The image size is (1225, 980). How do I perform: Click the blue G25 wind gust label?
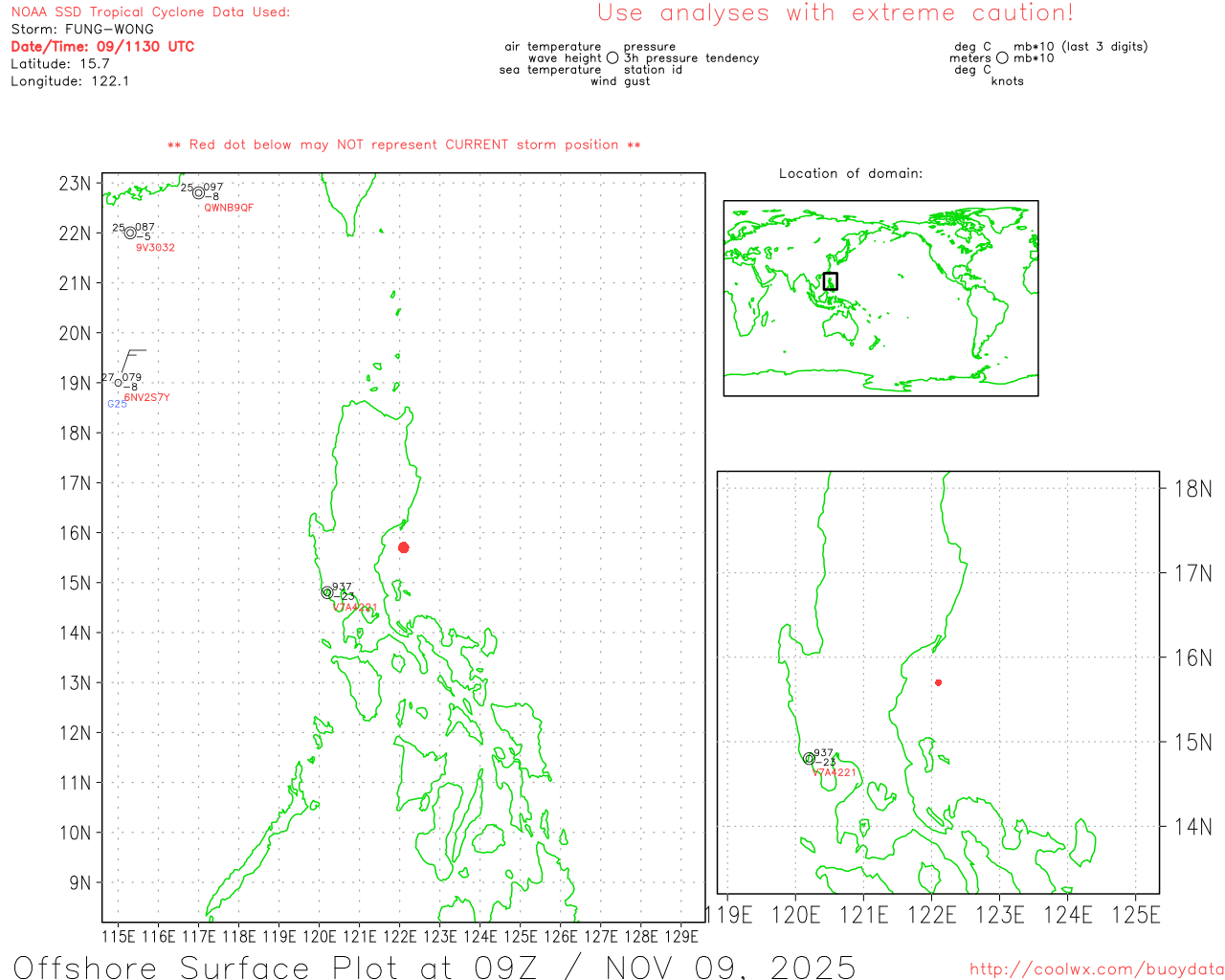pyautogui.click(x=117, y=404)
